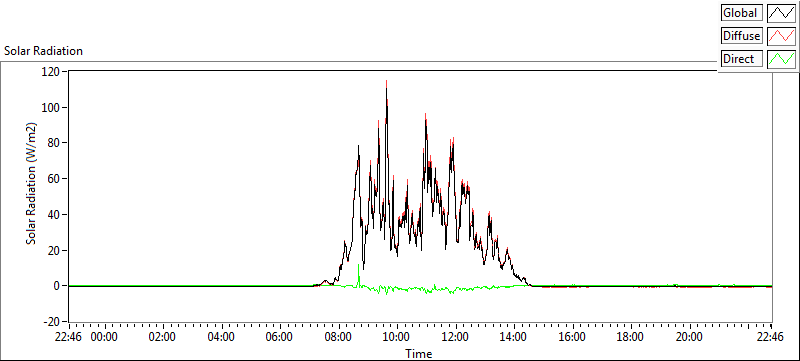Click the 12:00 time axis marker
800x361 pixels.
point(455,337)
